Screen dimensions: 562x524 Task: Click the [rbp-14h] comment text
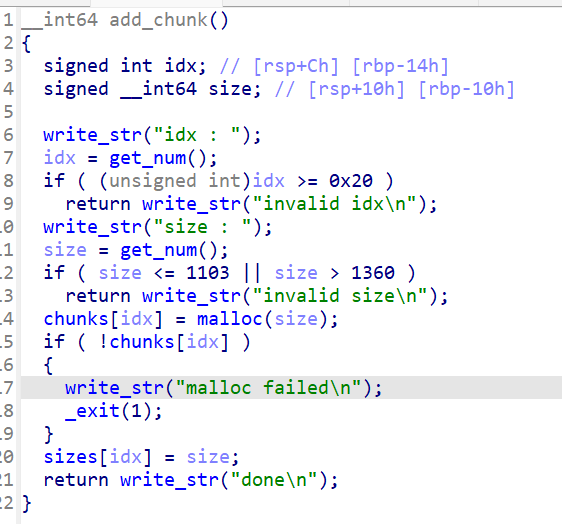[x=400, y=66]
